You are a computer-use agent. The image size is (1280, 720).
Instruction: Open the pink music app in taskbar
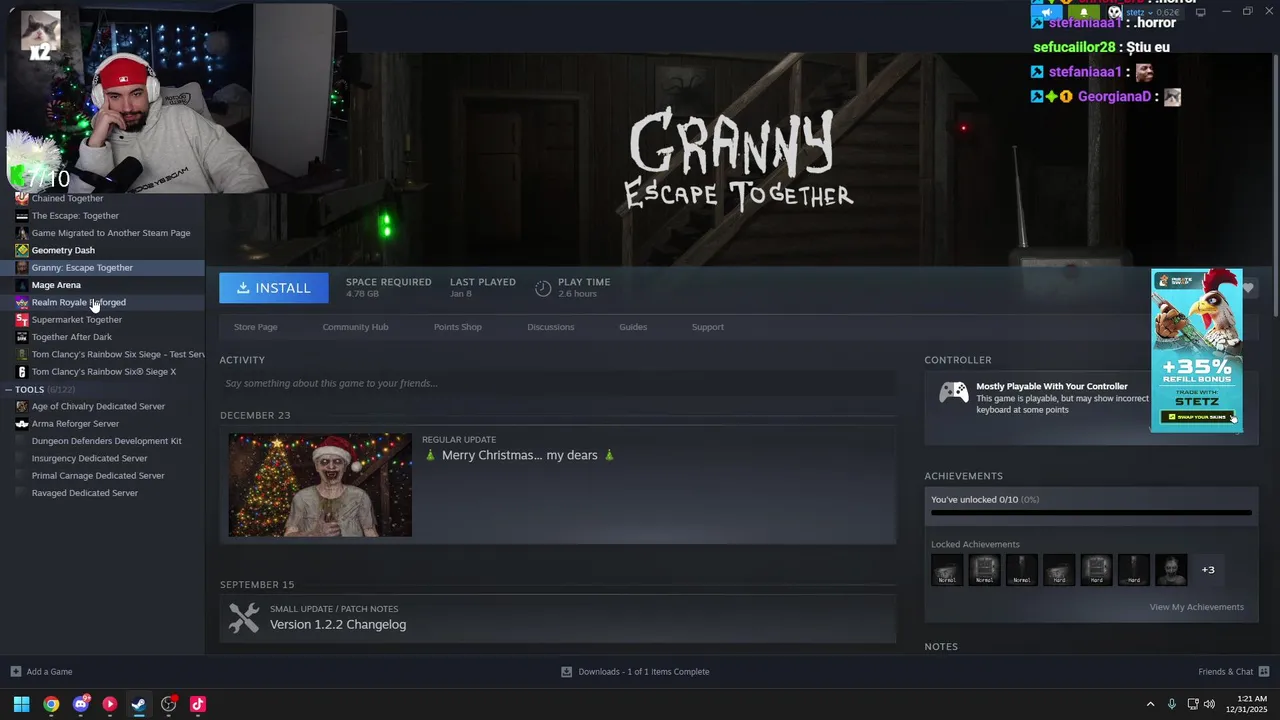point(198,704)
